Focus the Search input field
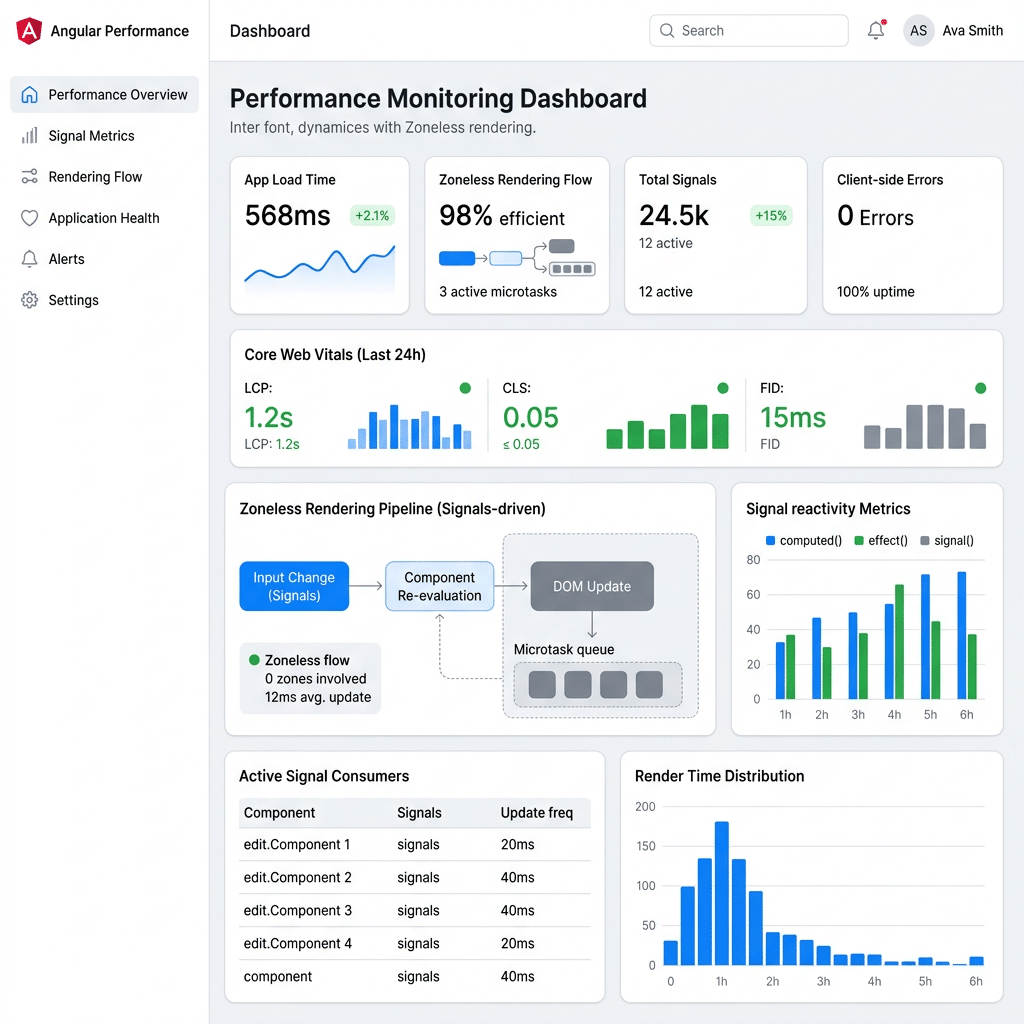1024x1024 pixels. [x=748, y=31]
